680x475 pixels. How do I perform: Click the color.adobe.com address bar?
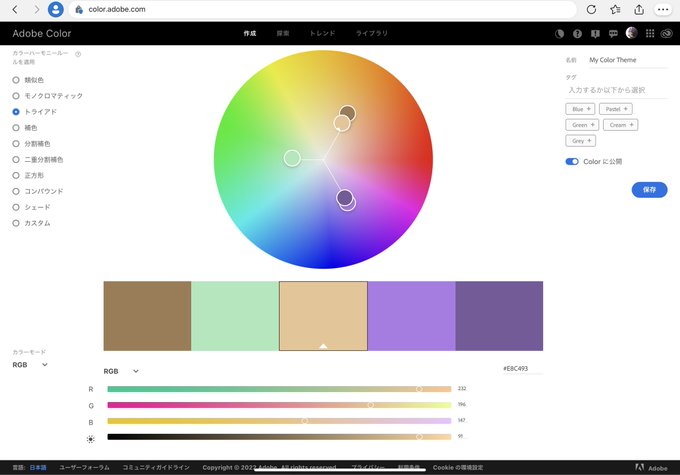coord(322,9)
